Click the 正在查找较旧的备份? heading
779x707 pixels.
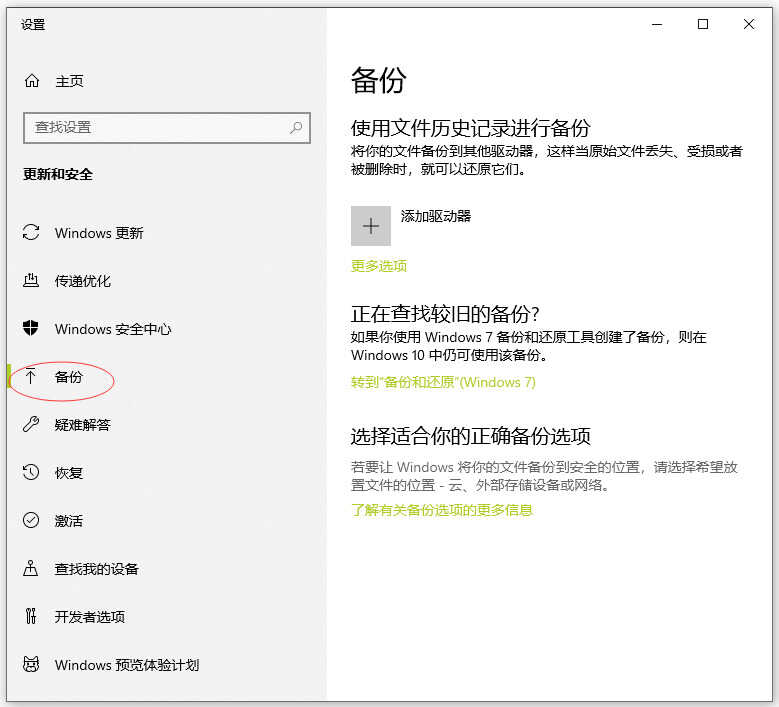pyautogui.click(x=445, y=314)
